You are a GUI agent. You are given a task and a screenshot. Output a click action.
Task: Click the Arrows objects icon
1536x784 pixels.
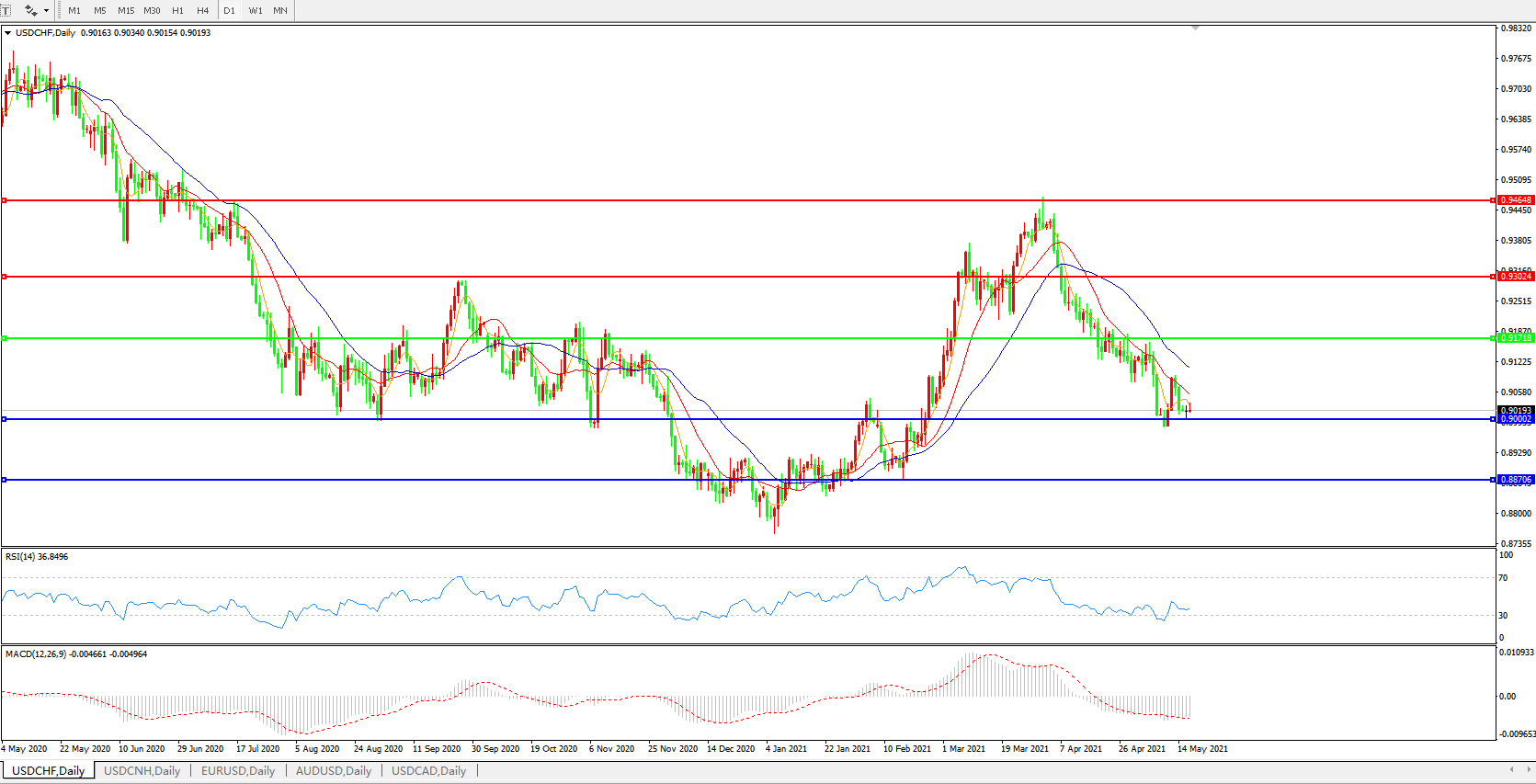(x=30, y=10)
